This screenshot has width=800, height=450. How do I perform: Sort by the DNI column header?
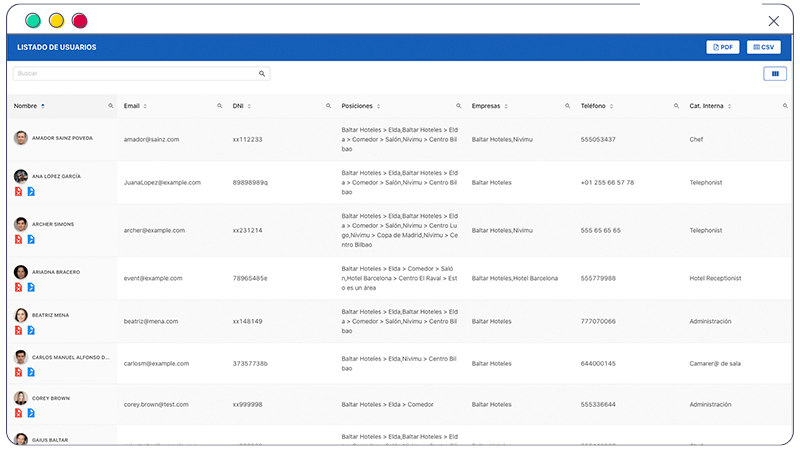pos(241,106)
